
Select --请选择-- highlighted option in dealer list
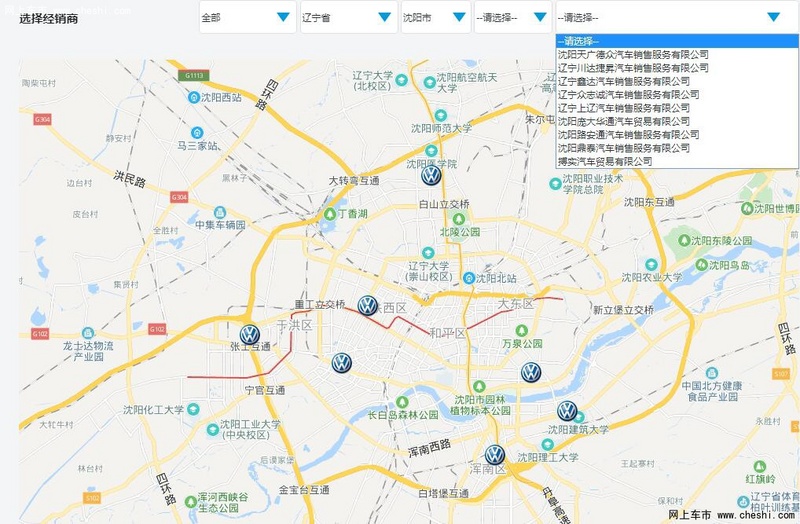[677, 41]
